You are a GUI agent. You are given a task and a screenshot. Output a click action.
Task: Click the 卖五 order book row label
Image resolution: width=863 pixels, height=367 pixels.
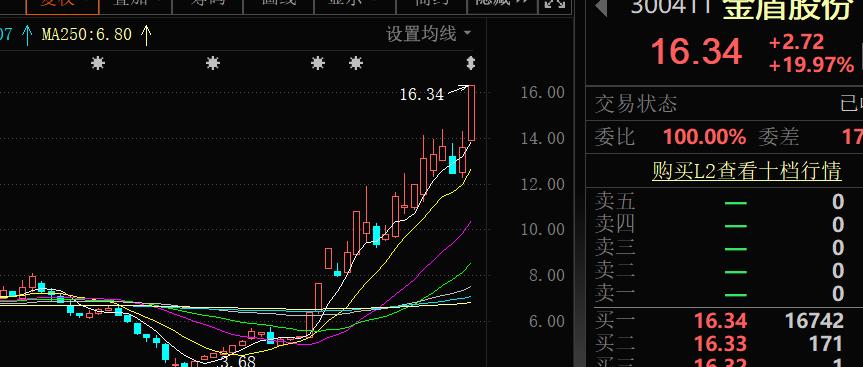pyautogui.click(x=615, y=202)
